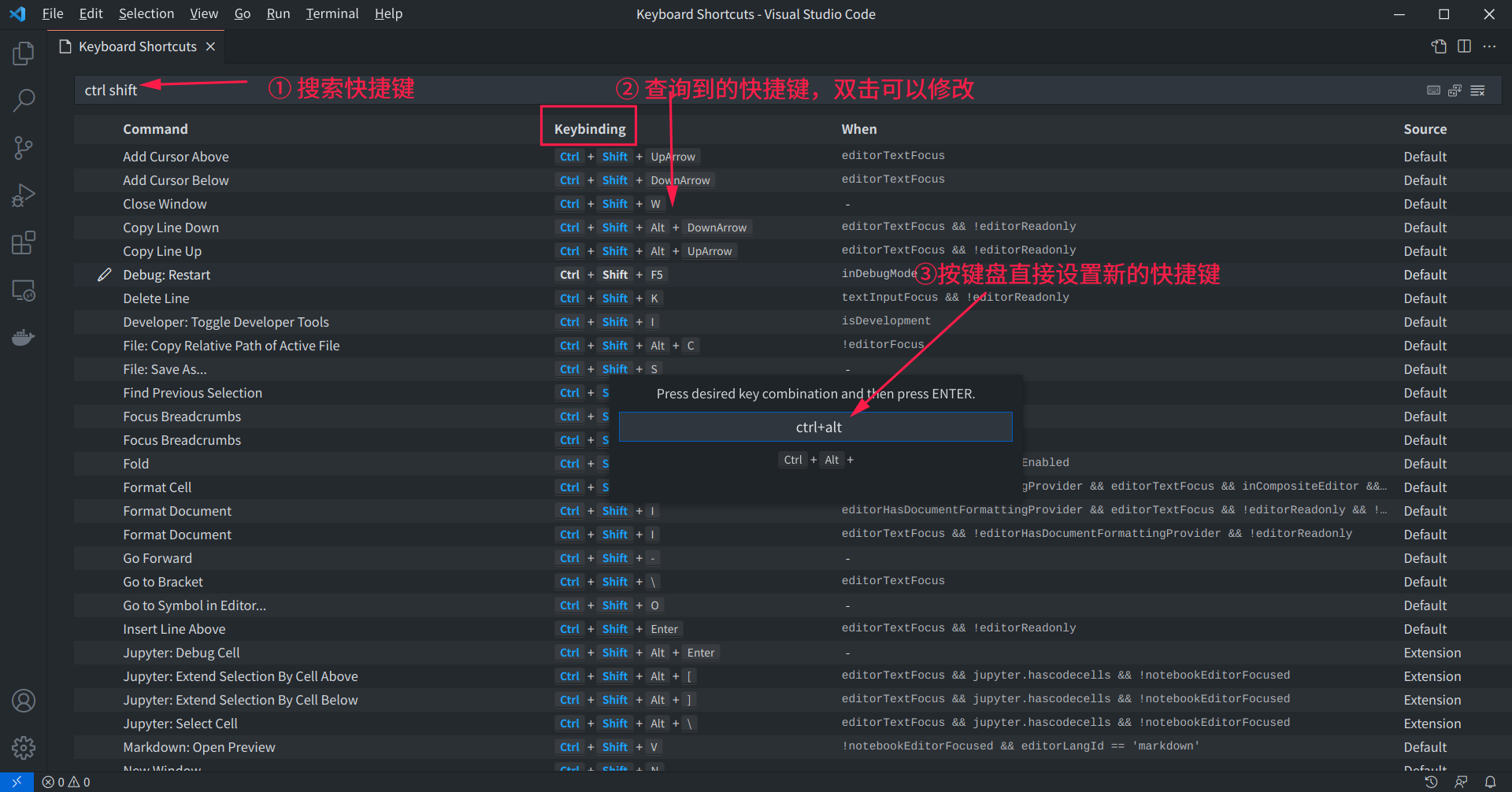
Task: Open the Explorer view in activity bar
Action: [24, 54]
